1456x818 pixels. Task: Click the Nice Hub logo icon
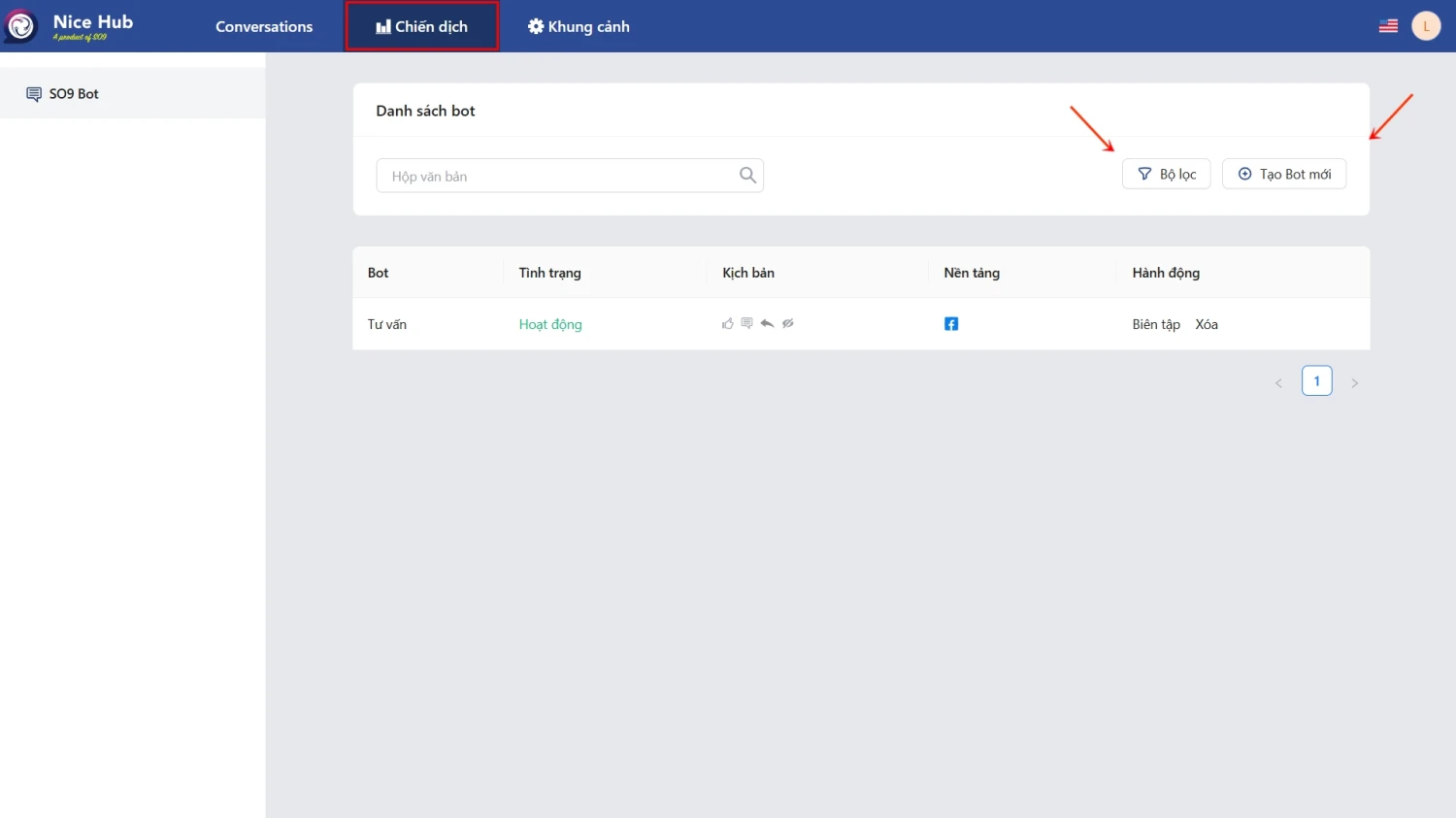(x=20, y=26)
